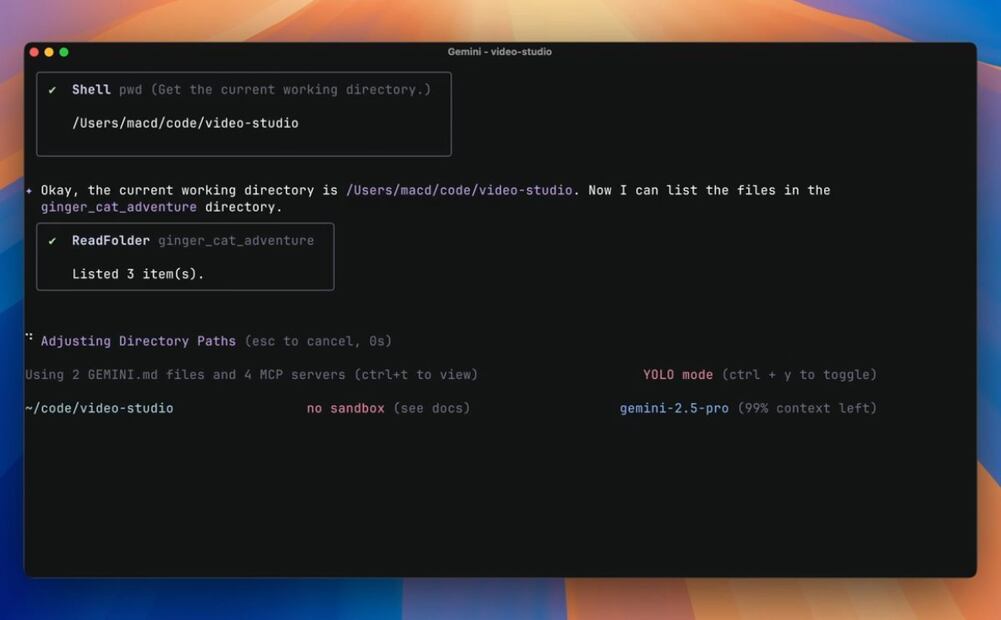Maximize the window using the green button
The height and width of the screenshot is (620, 1001).
tap(64, 52)
